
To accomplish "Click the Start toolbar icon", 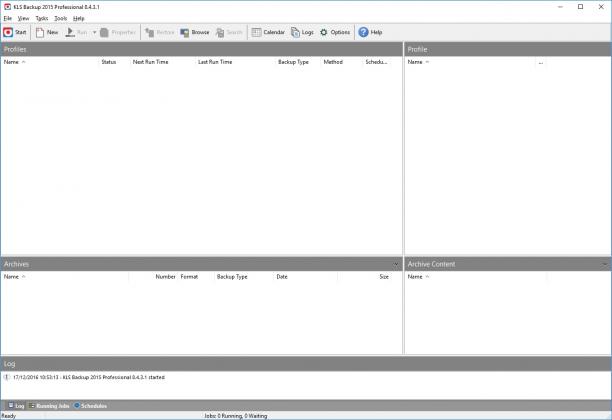I will pyautogui.click(x=8, y=32).
